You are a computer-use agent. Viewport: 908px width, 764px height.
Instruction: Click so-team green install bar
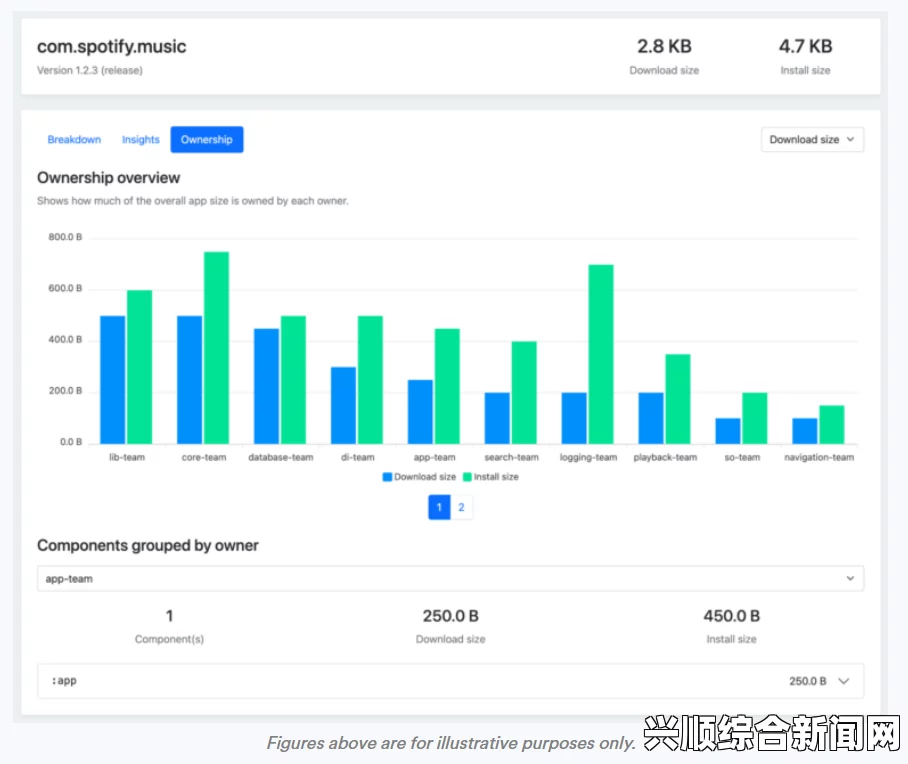[755, 418]
